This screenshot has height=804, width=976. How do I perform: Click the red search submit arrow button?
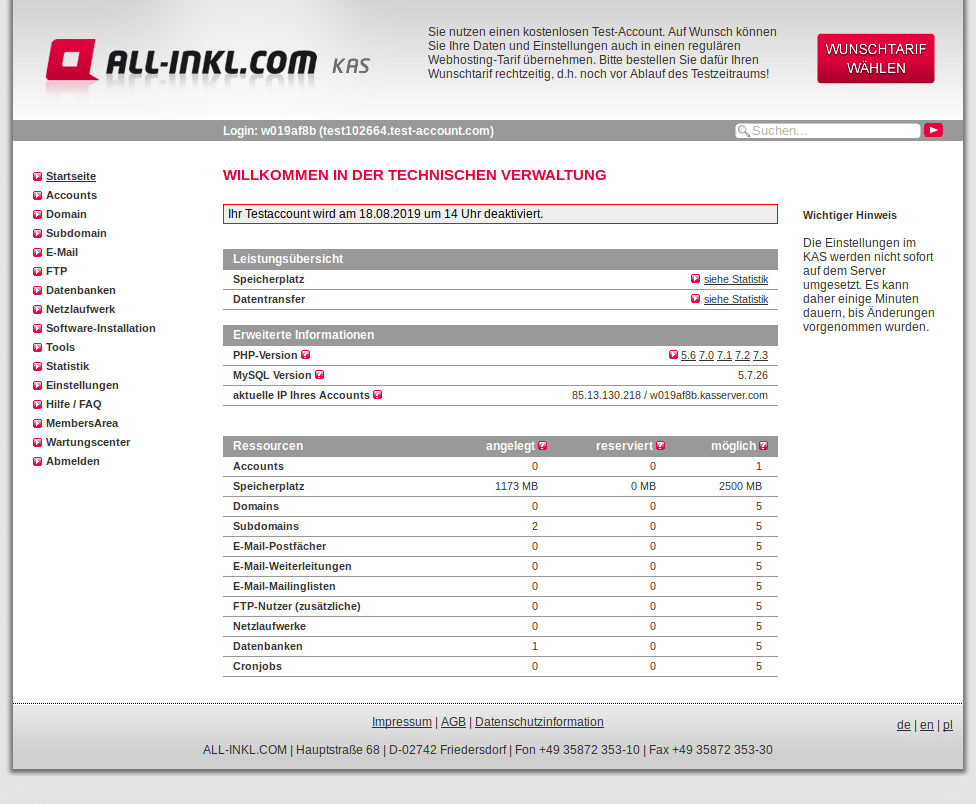click(x=933, y=130)
